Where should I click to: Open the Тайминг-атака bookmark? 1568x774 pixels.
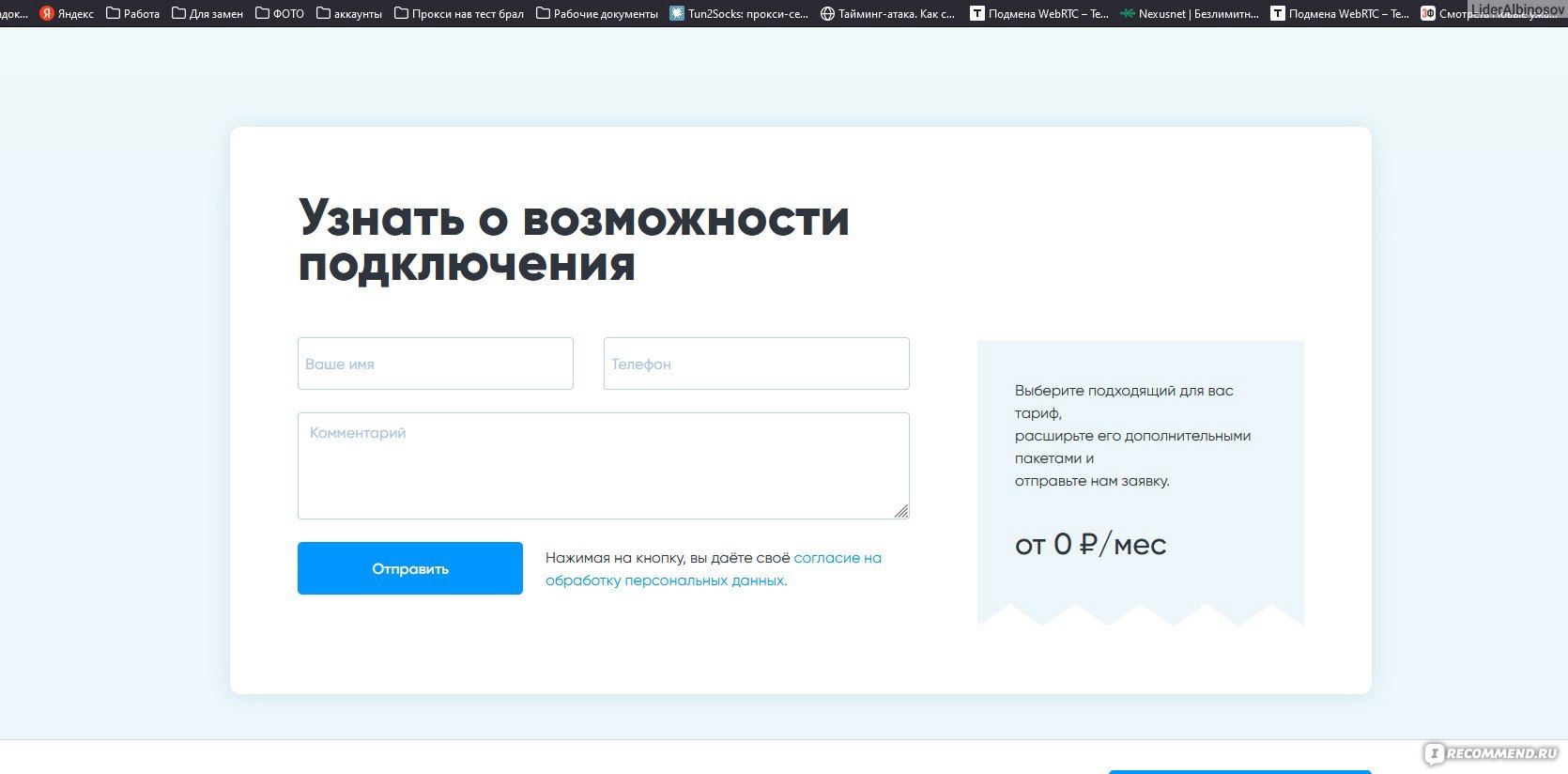(x=887, y=13)
